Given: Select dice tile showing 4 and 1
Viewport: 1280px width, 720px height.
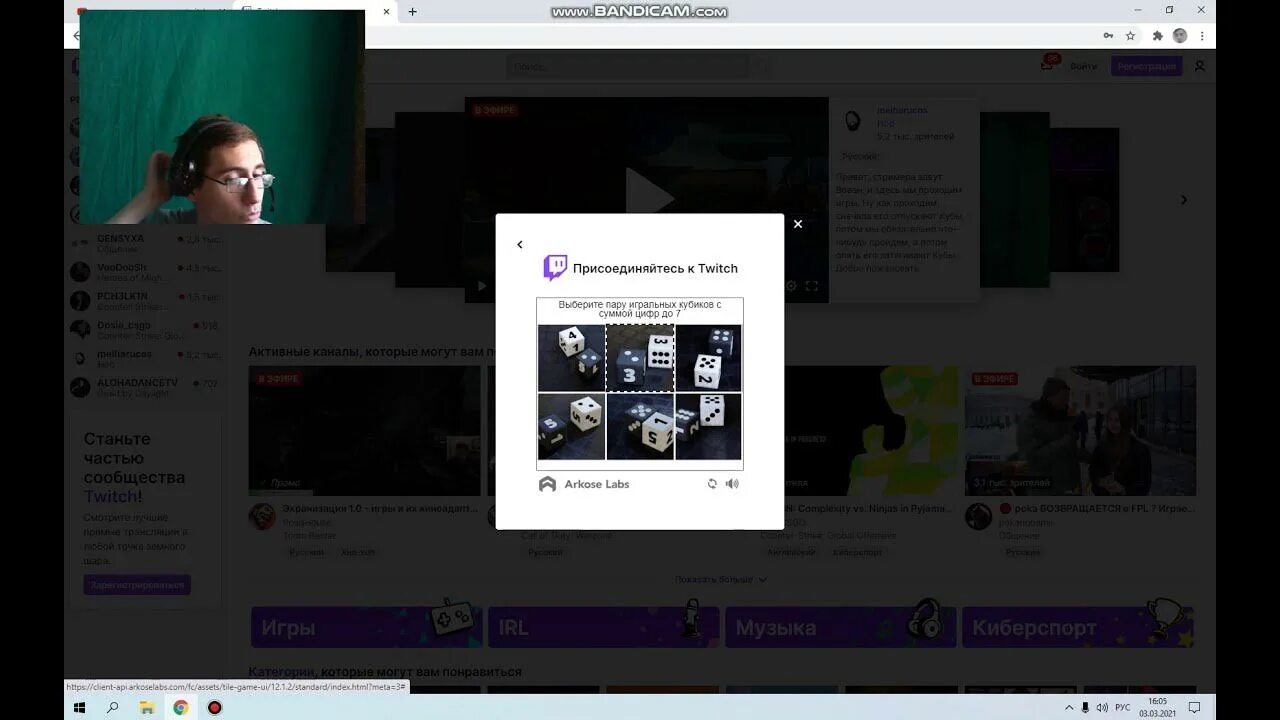Looking at the screenshot, I should (x=571, y=358).
